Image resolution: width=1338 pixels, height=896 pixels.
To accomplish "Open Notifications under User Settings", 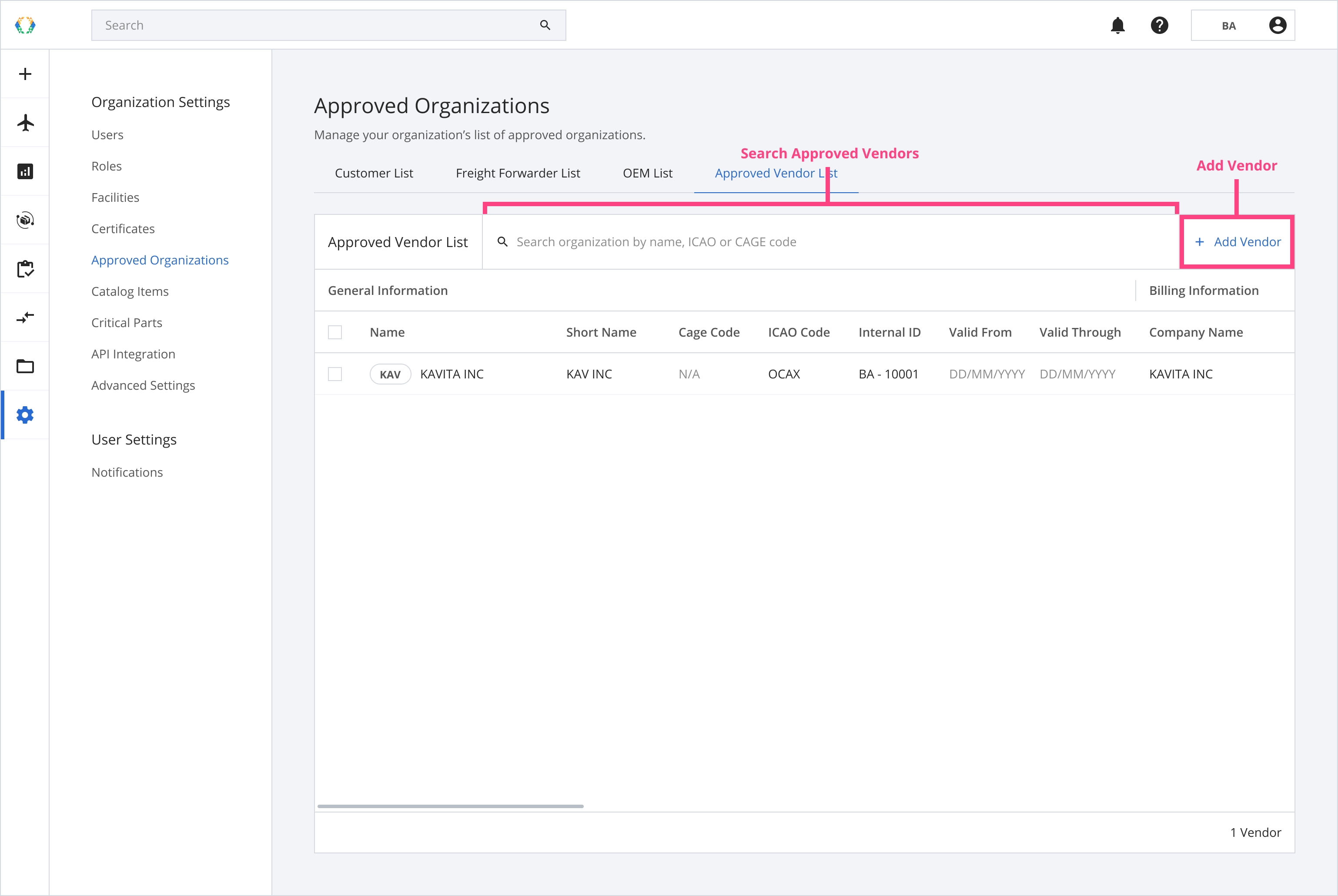I will coord(127,472).
